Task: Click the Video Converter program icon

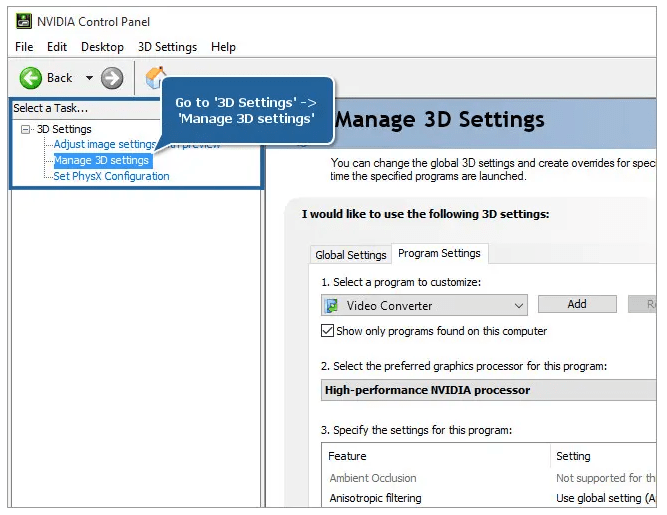Action: (331, 306)
